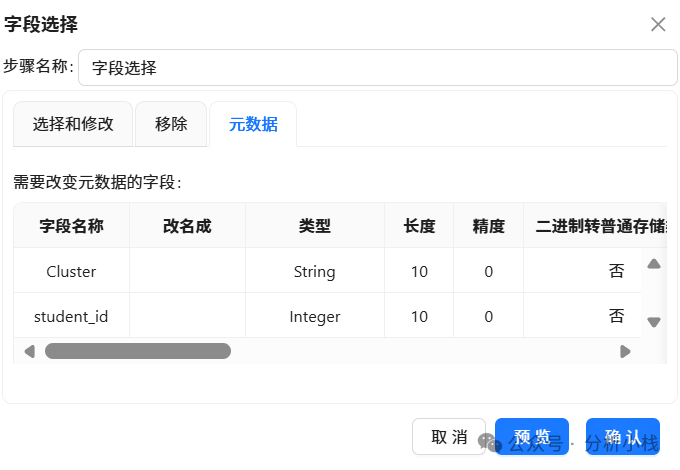Click the 取消 button
Screen dimensions: 680x470
[449, 437]
